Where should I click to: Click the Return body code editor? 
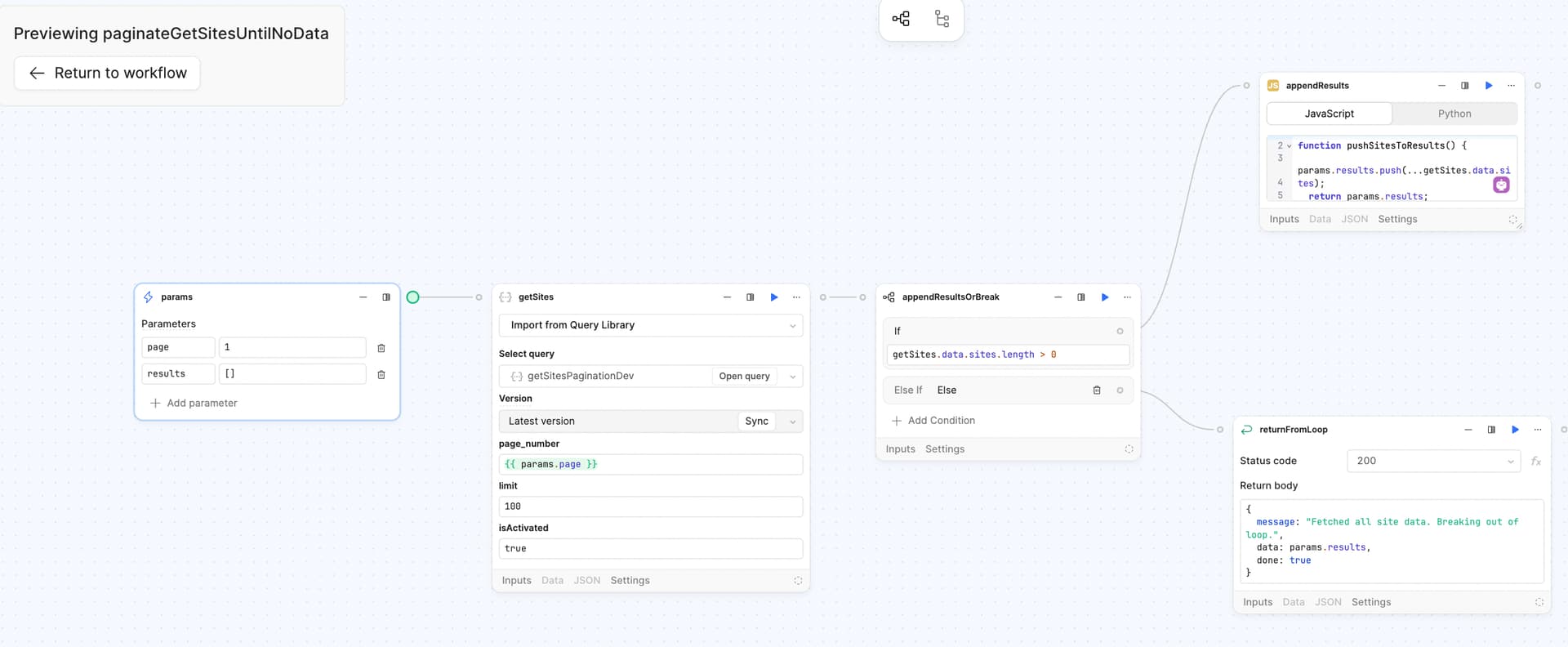[1392, 541]
